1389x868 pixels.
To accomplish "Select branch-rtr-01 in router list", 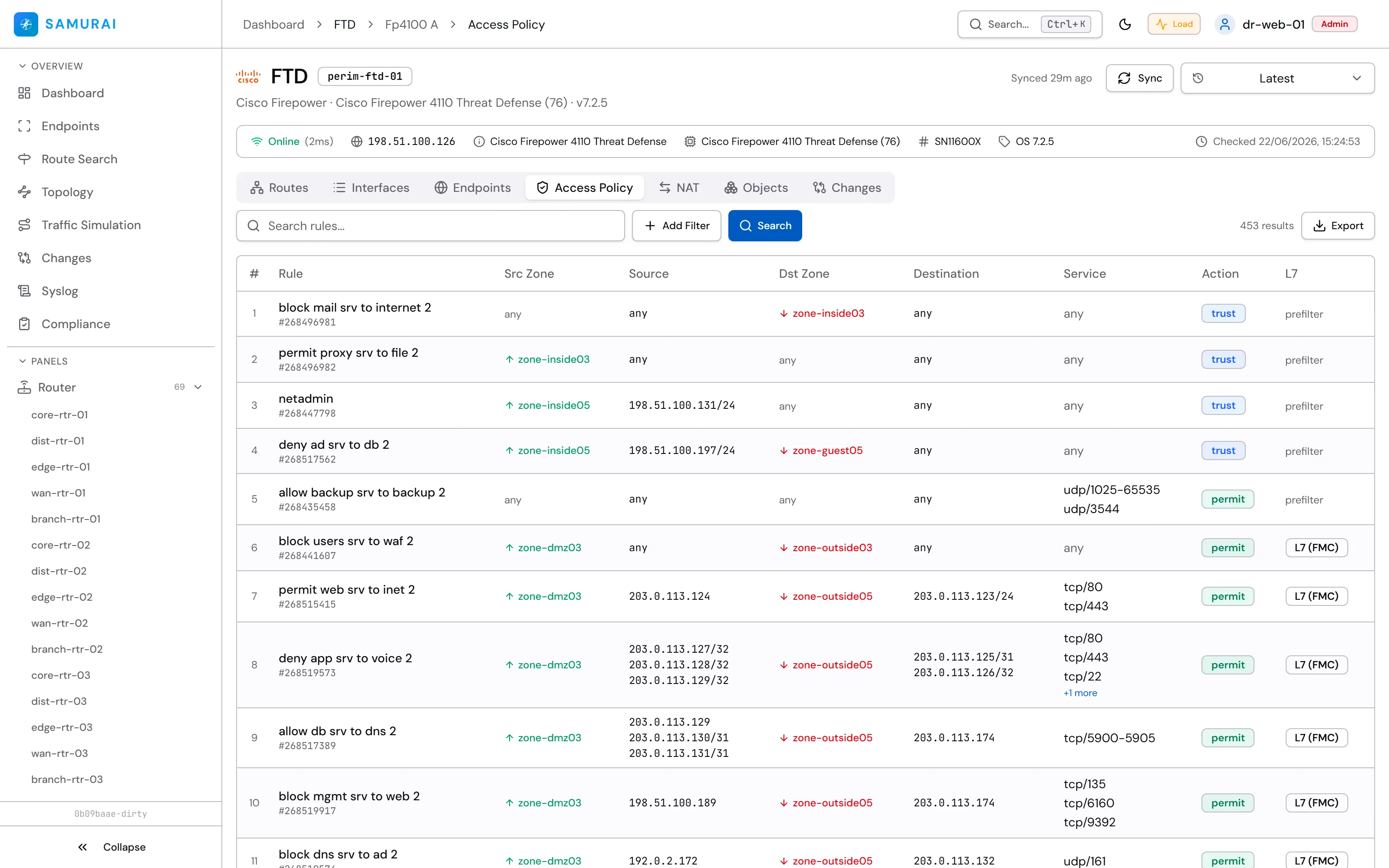I will click(x=66, y=519).
